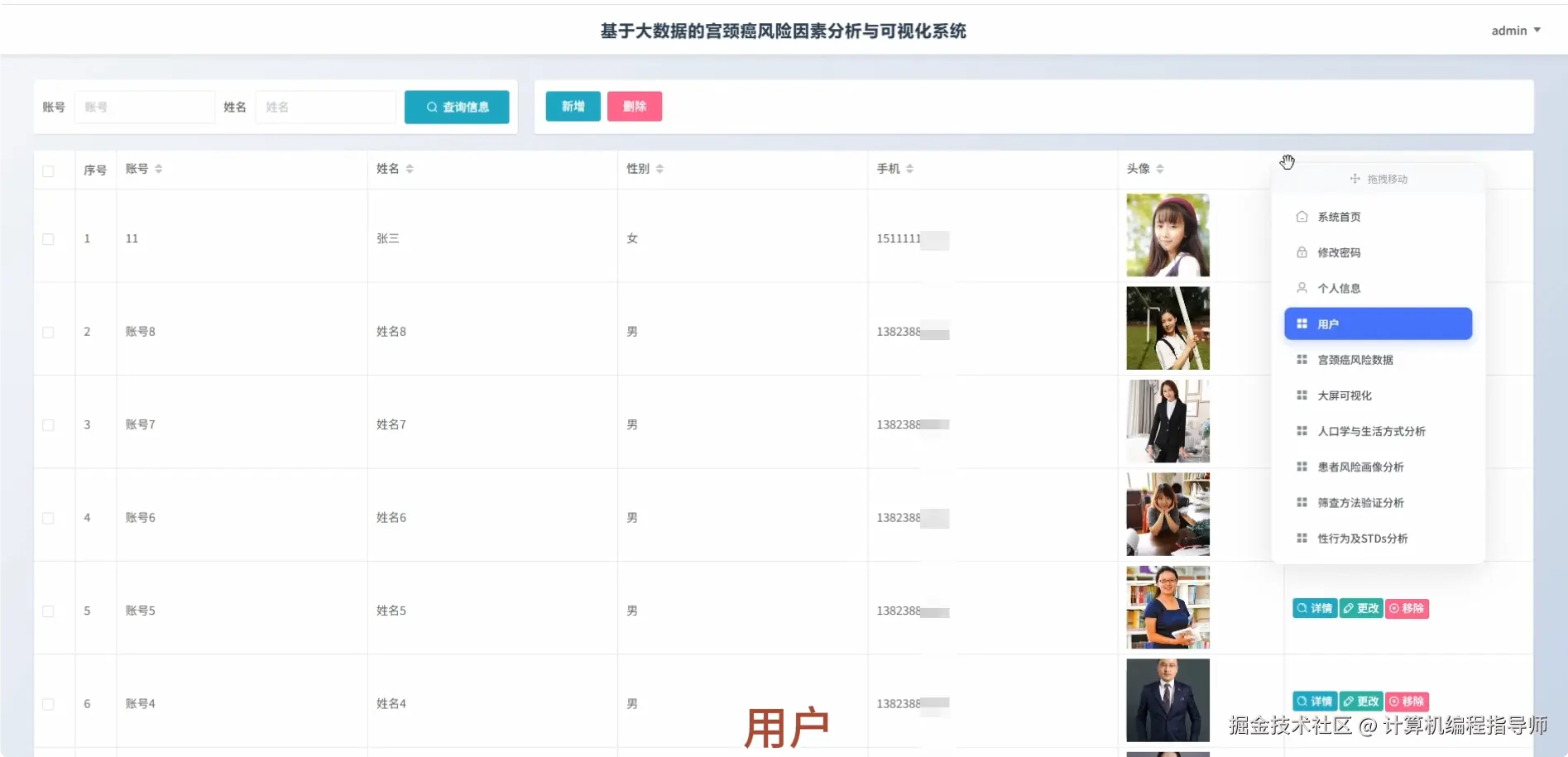Image resolution: width=1568 pixels, height=757 pixels.
Task: Open the avatar thumbnail for 账号7
Action: click(x=1168, y=421)
